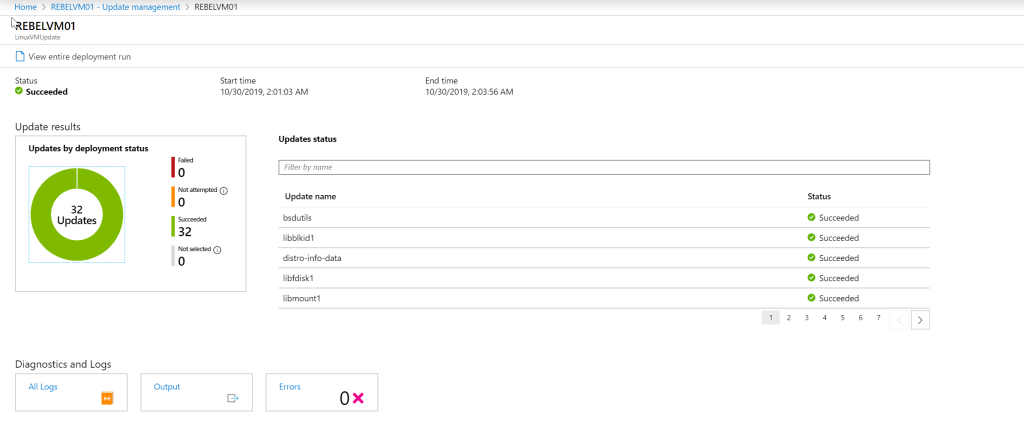Click the Output export icon
This screenshot has width=1024, height=447.
click(x=233, y=398)
